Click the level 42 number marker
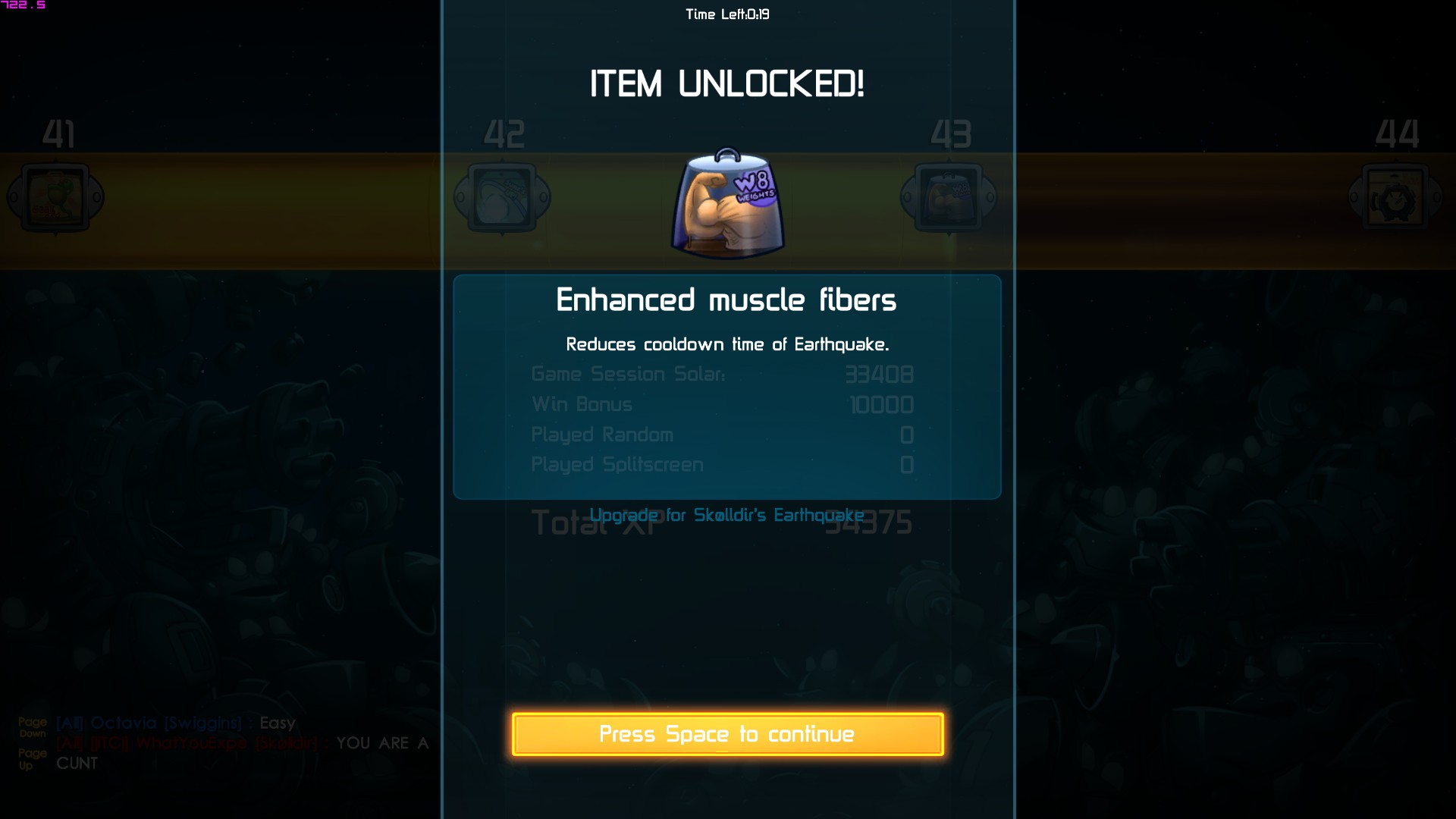This screenshot has height=819, width=1456. 504,134
